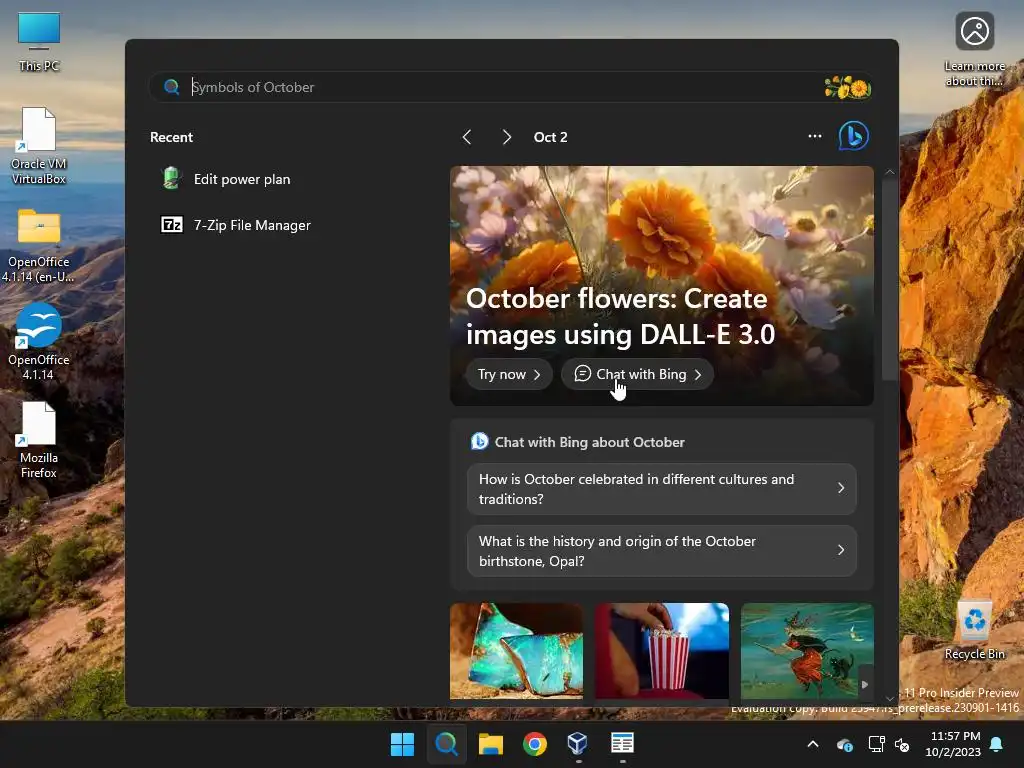Click the network tray icon
Image resolution: width=1024 pixels, height=768 pixels.
click(x=876, y=744)
